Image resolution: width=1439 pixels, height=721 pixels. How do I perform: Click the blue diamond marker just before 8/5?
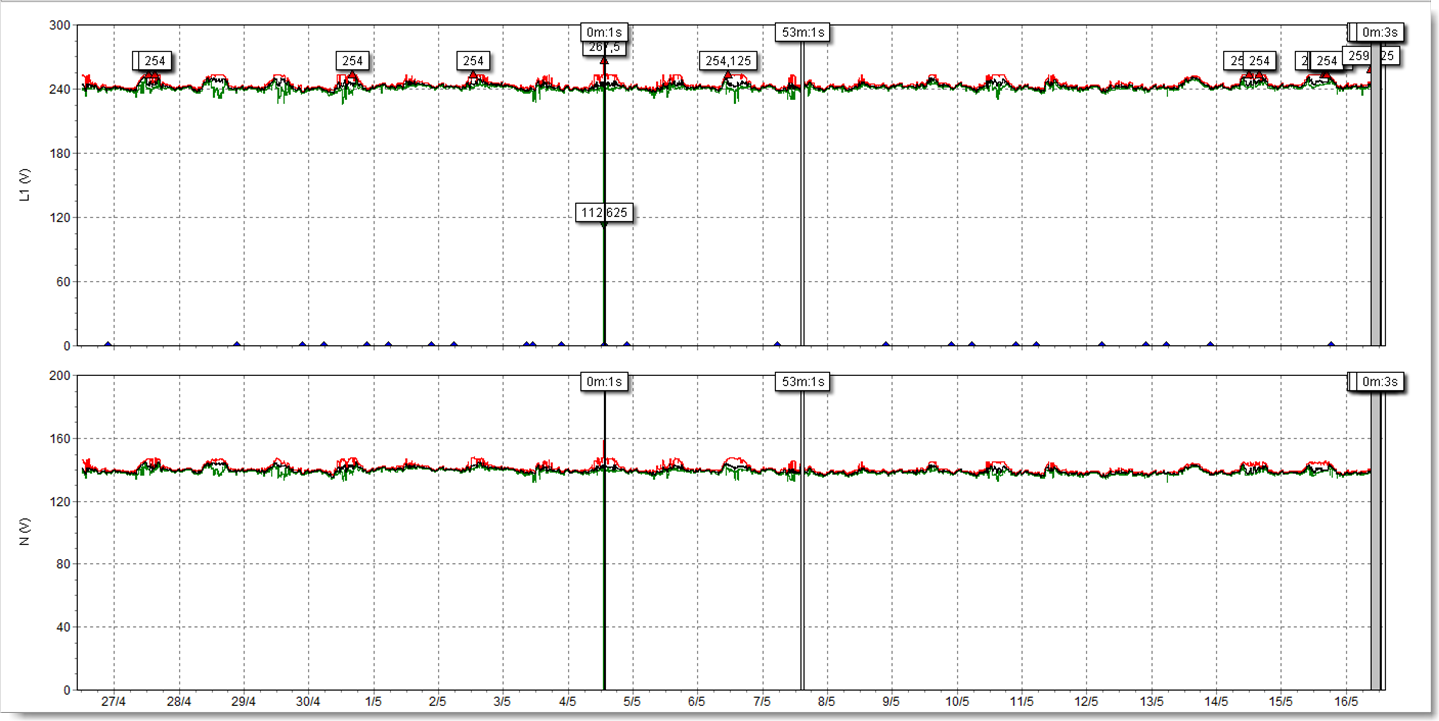pos(777,345)
